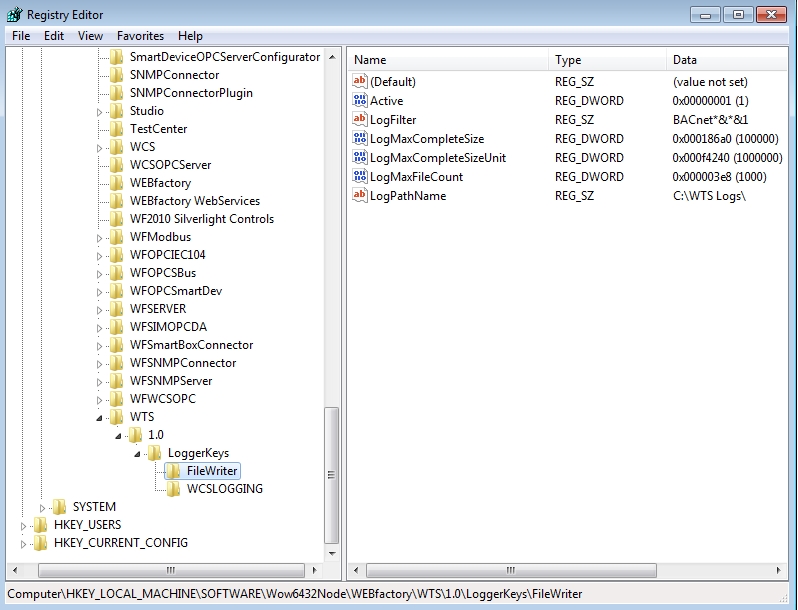Click the HKEY_USERS folder icon

(x=41, y=525)
